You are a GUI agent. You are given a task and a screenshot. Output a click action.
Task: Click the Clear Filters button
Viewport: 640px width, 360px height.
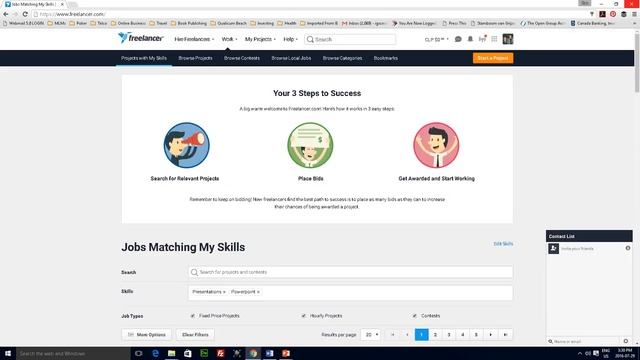click(195, 335)
